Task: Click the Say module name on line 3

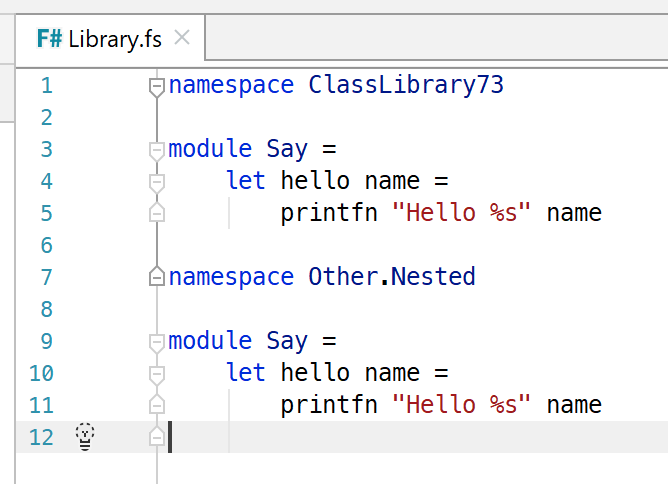Action: (287, 150)
